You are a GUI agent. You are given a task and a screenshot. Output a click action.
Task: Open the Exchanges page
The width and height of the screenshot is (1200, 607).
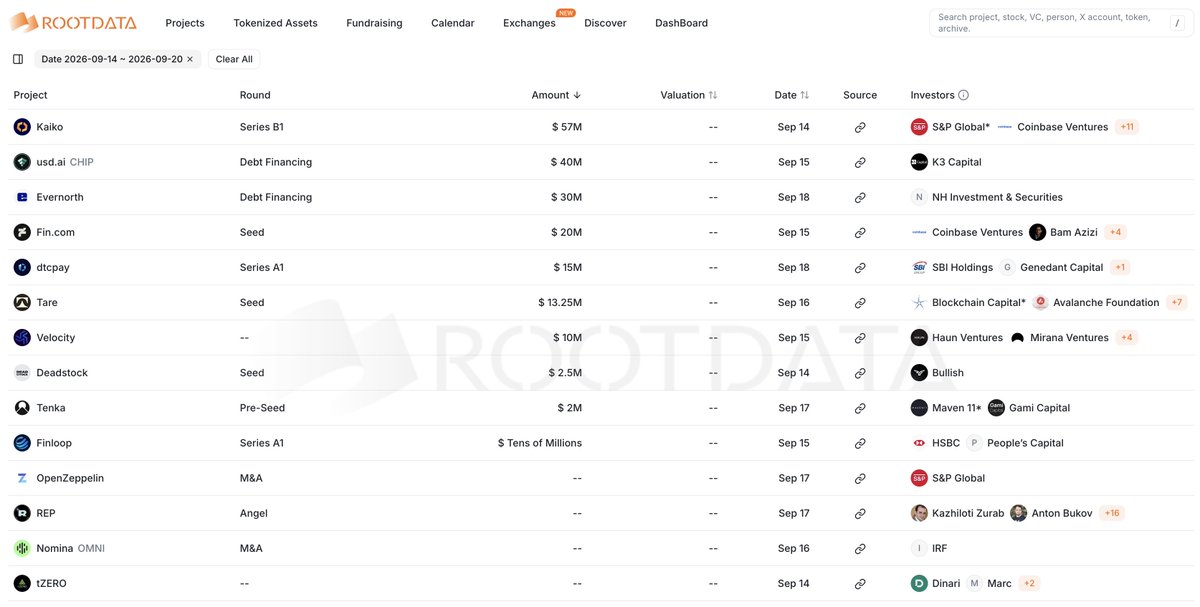[529, 23]
